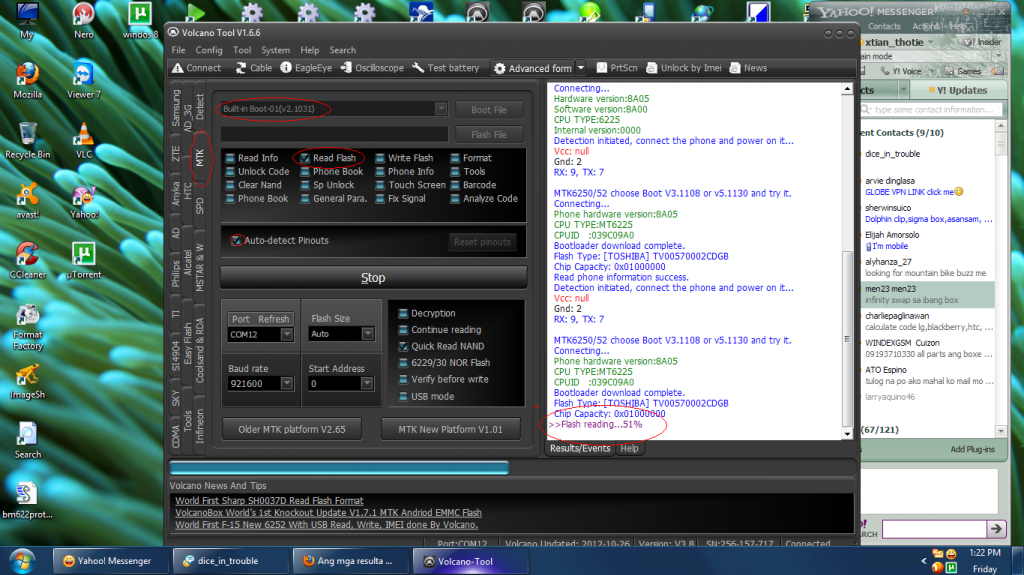Click the log panel vertical scrollbar
The width and height of the screenshot is (1024, 575).
(x=847, y=261)
